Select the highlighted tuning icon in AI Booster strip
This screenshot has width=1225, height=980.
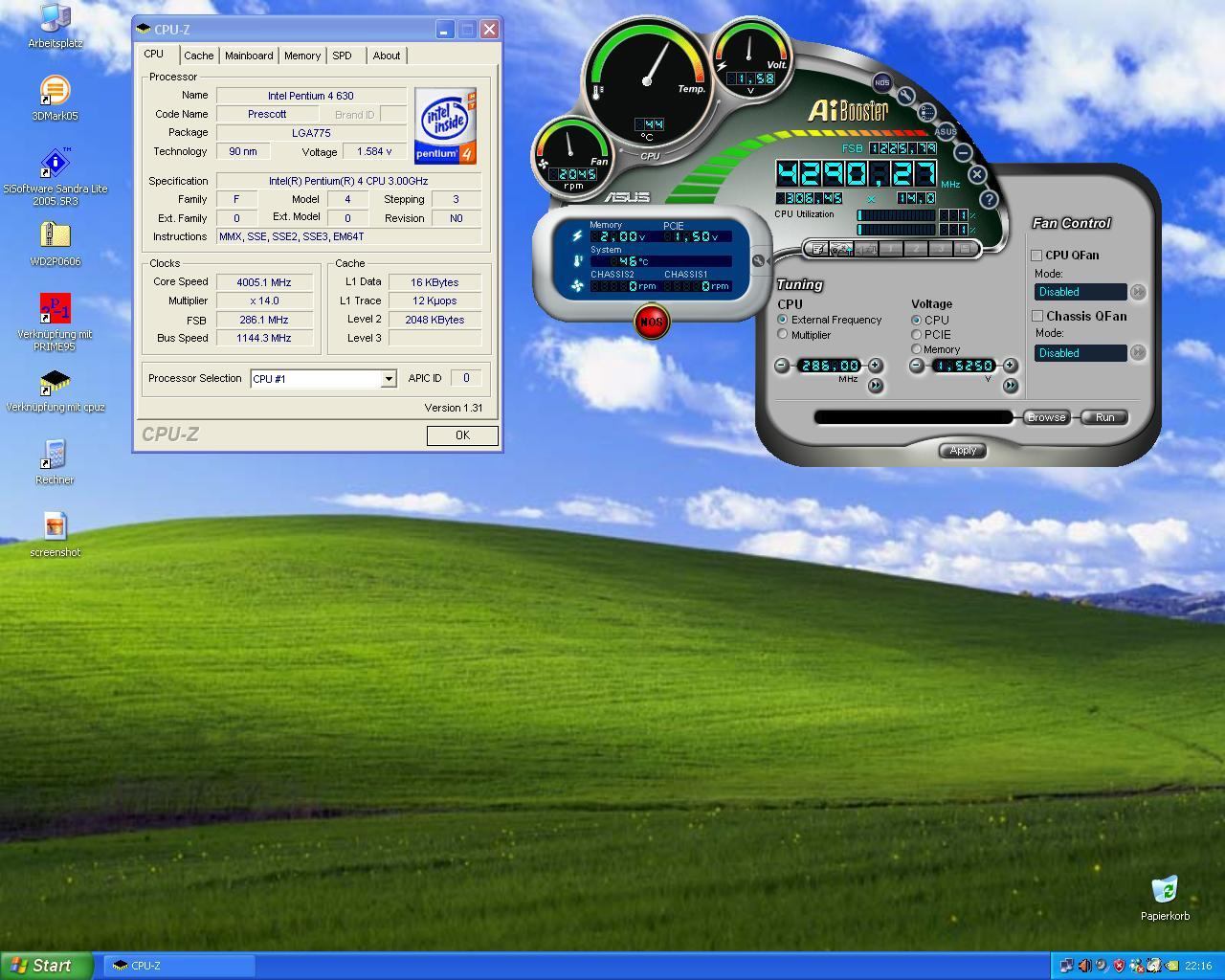coord(841,250)
